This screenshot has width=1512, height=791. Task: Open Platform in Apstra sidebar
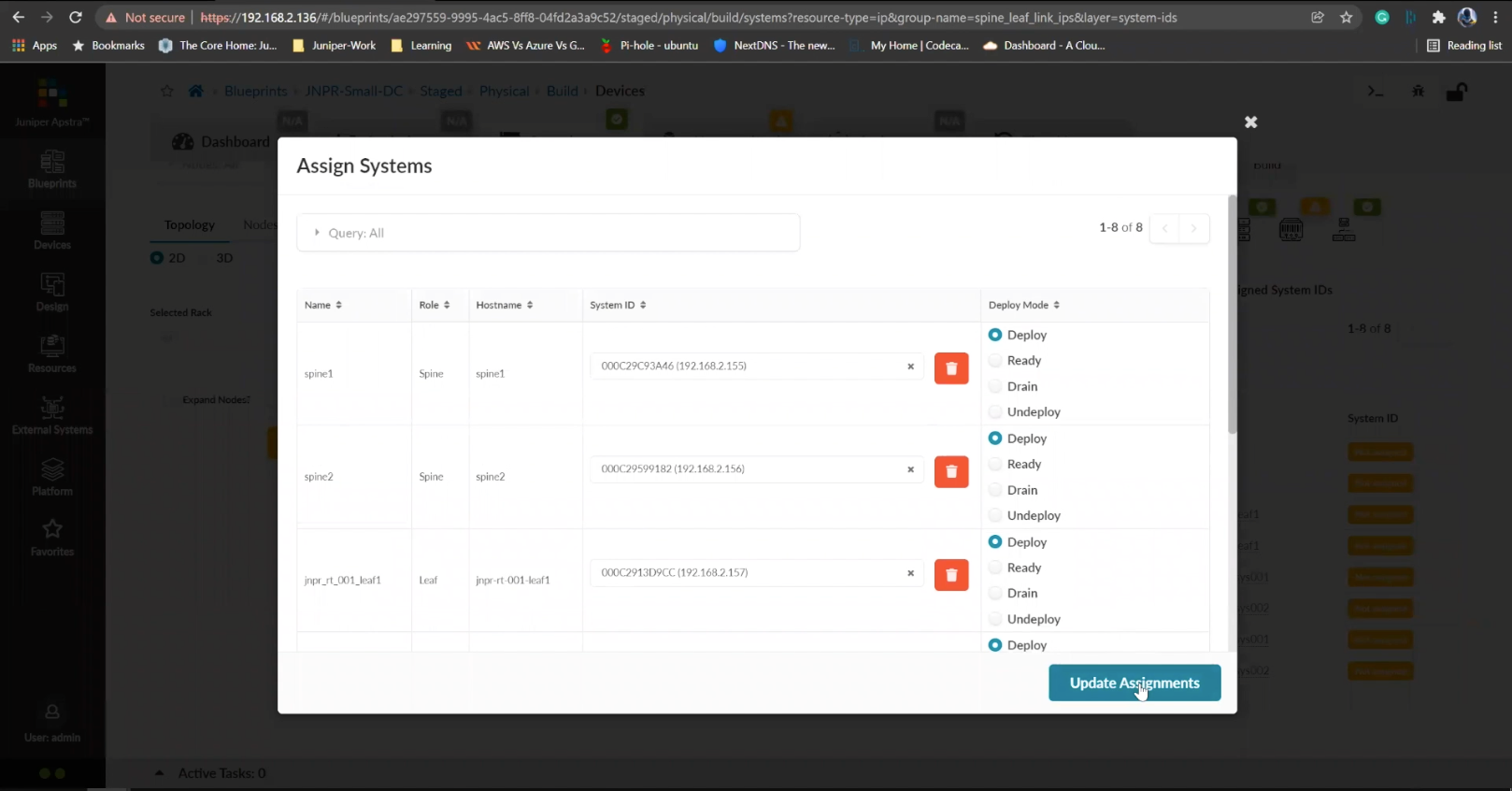pos(52,476)
